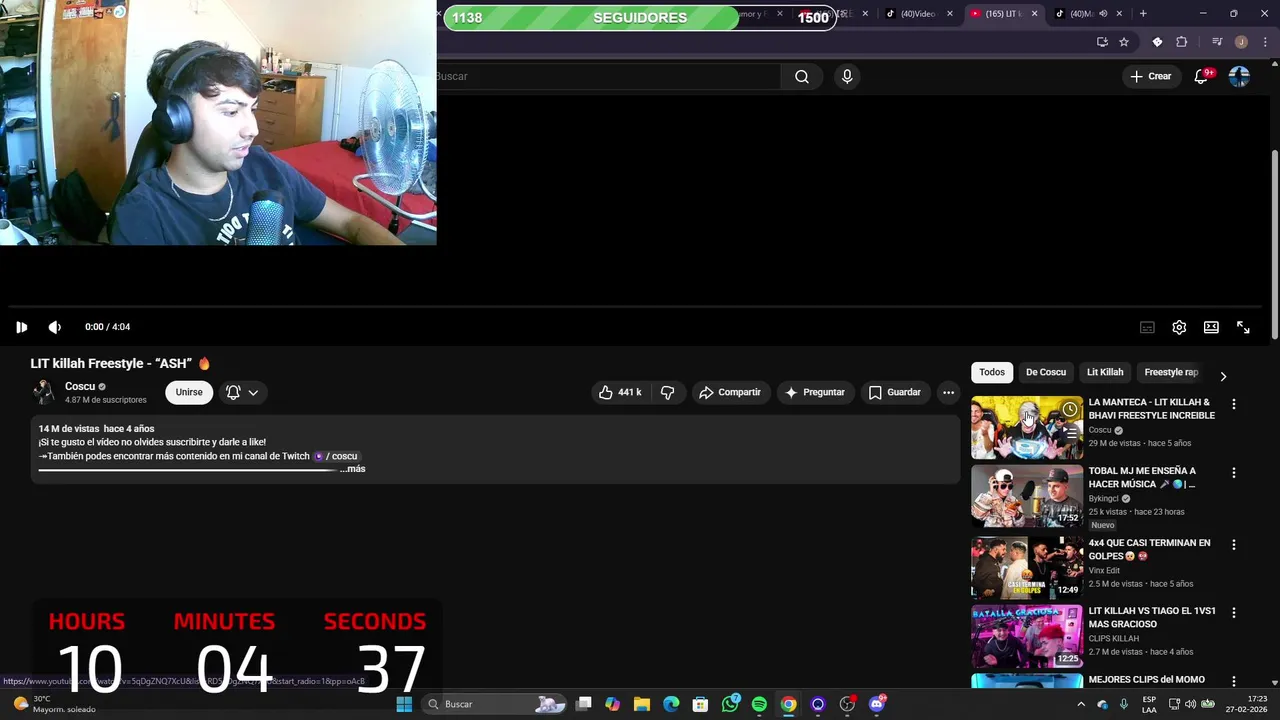Open options menu for 4x4 QUE CASI video
This screenshot has height=720, width=1280.
(x=1233, y=545)
